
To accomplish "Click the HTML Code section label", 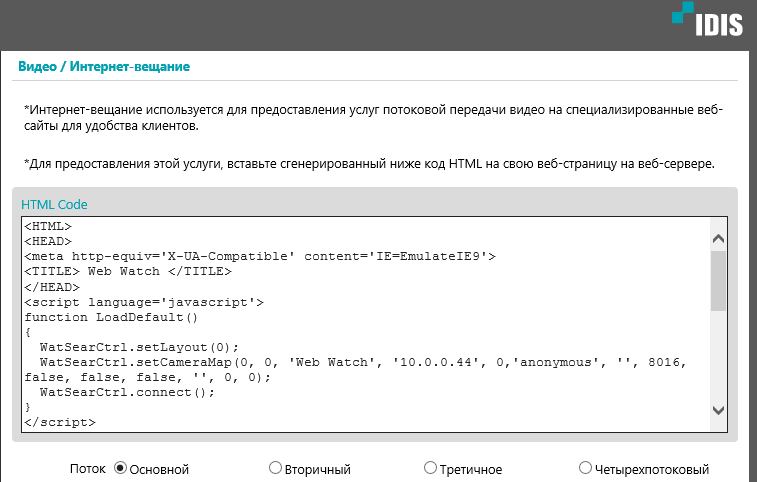I will 55,204.
